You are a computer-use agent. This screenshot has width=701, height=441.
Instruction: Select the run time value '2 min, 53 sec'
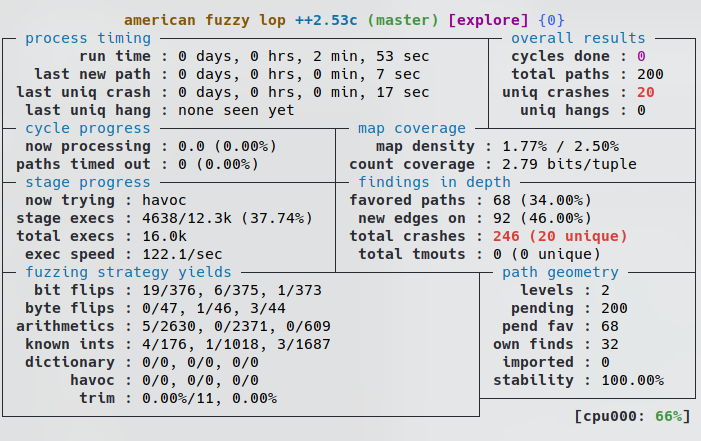click(371, 56)
